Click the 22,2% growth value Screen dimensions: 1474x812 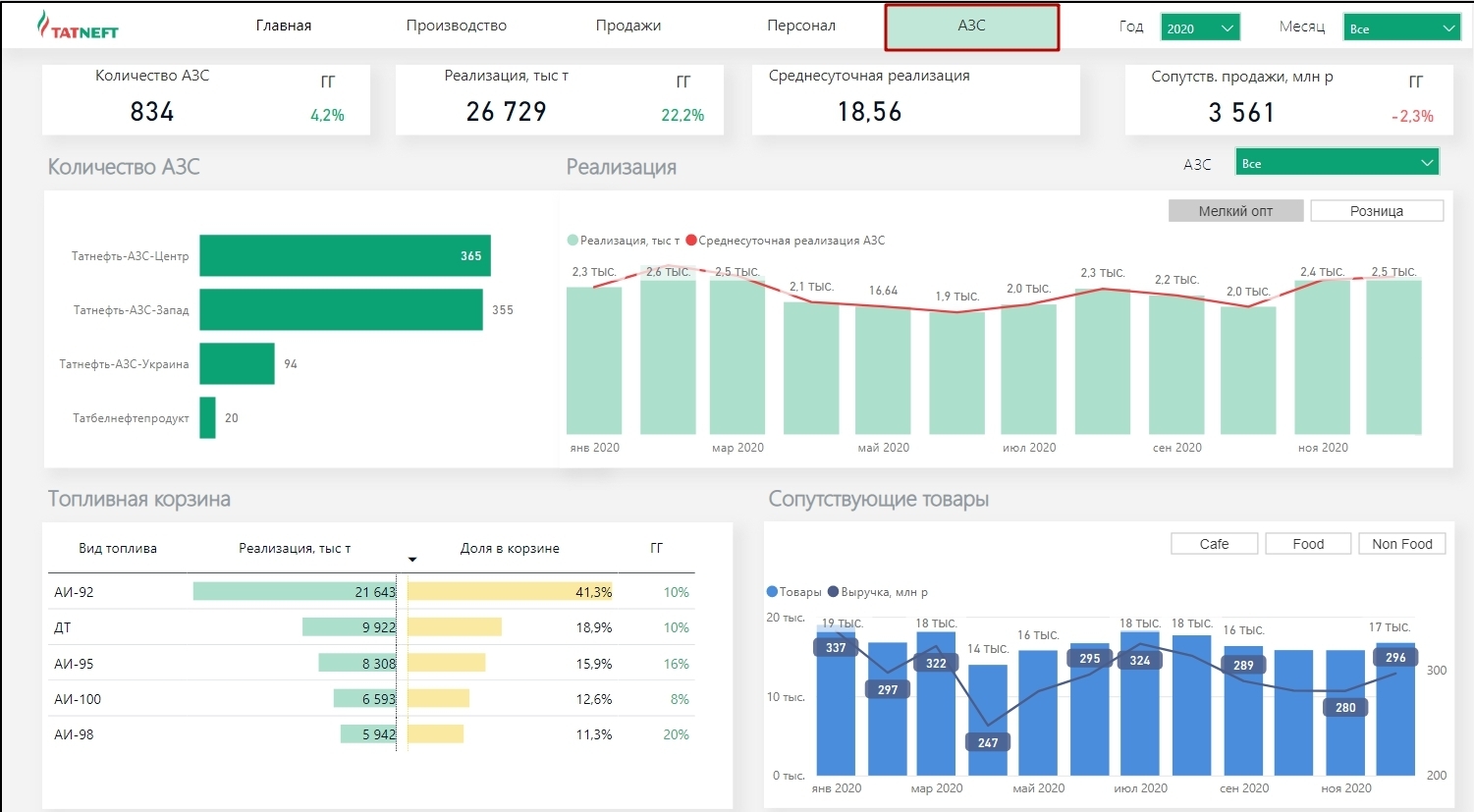tap(682, 115)
